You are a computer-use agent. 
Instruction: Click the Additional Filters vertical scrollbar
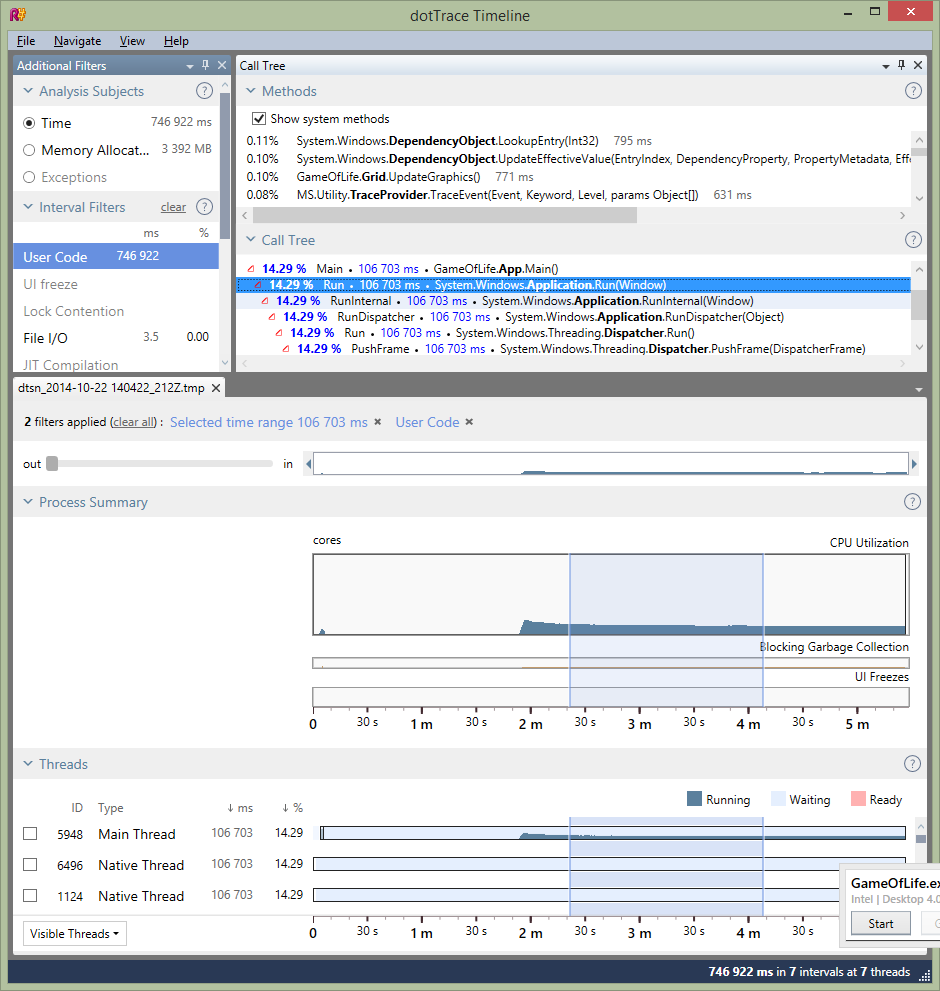225,166
